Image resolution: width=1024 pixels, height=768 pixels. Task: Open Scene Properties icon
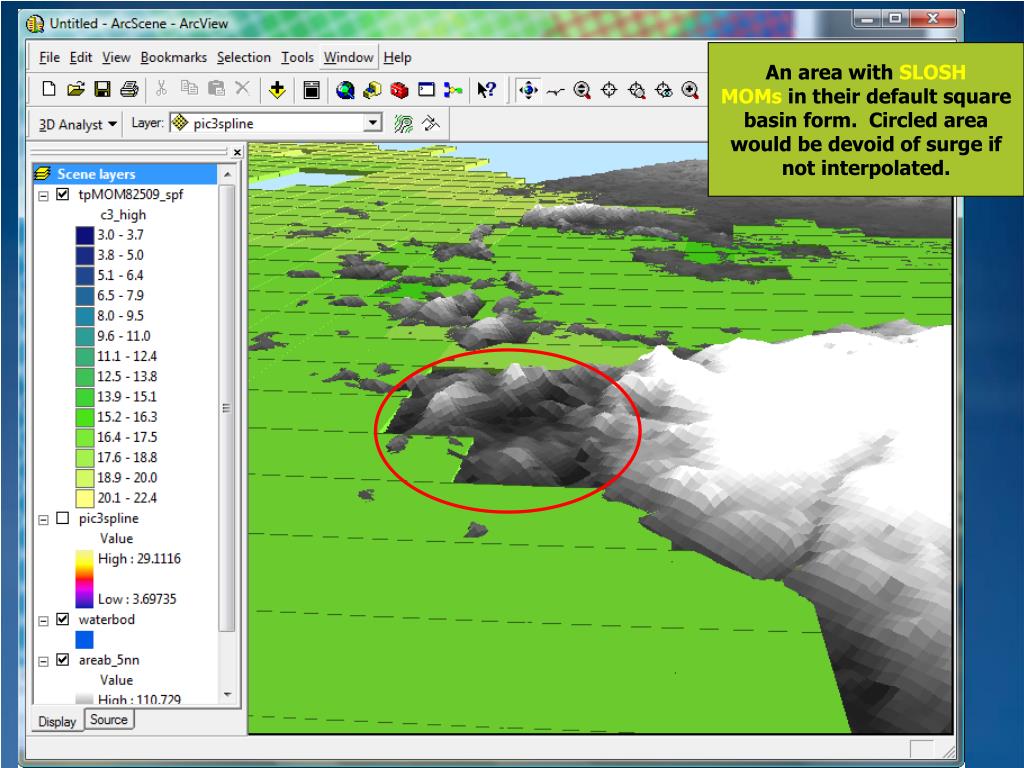(312, 90)
